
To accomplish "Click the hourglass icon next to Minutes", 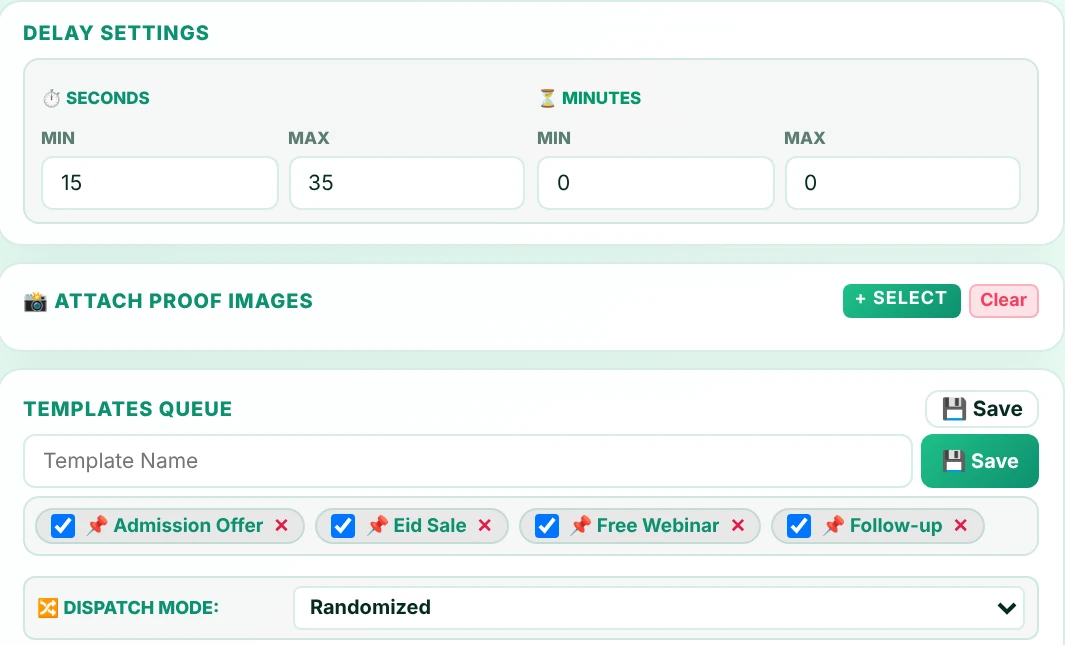I will click(547, 98).
